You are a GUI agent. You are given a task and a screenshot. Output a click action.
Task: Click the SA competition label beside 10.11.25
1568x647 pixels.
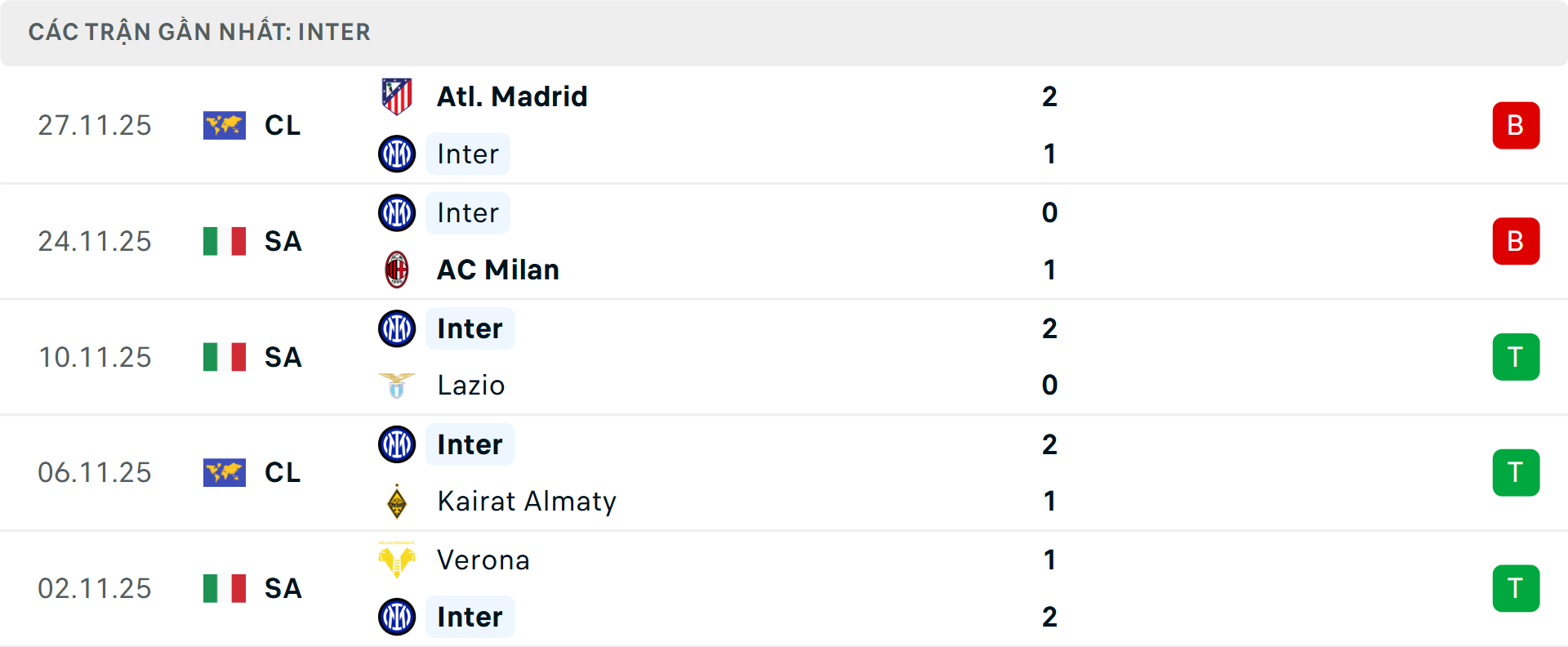(x=282, y=357)
